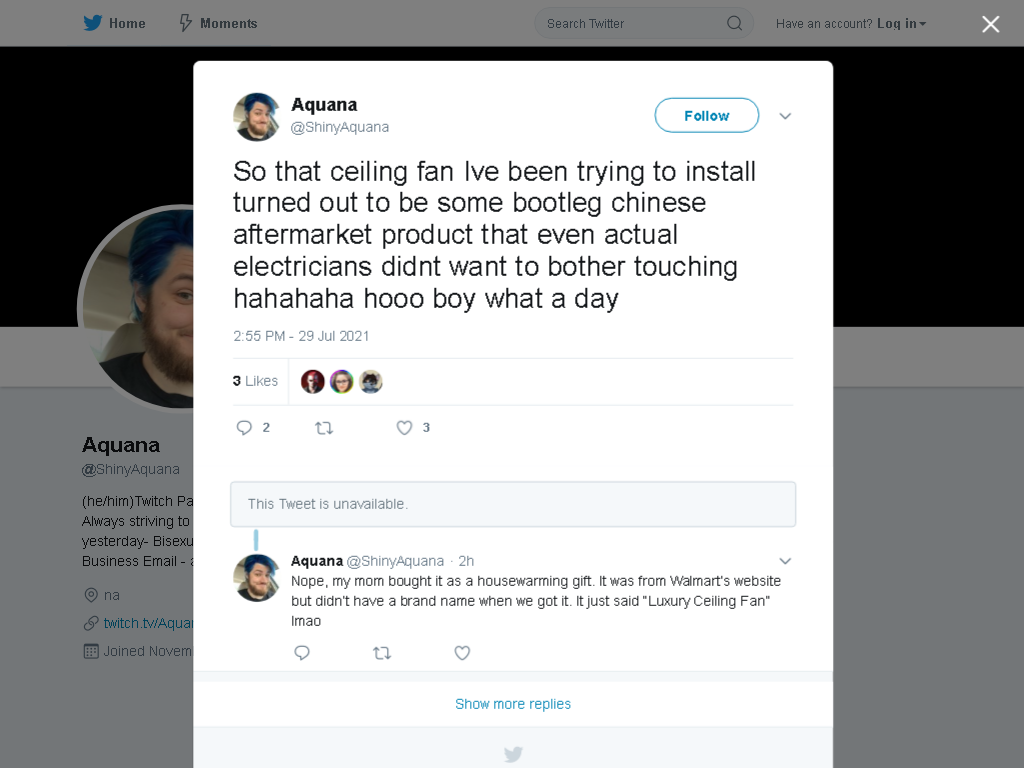Click the reply icon on main tweet

(244, 428)
